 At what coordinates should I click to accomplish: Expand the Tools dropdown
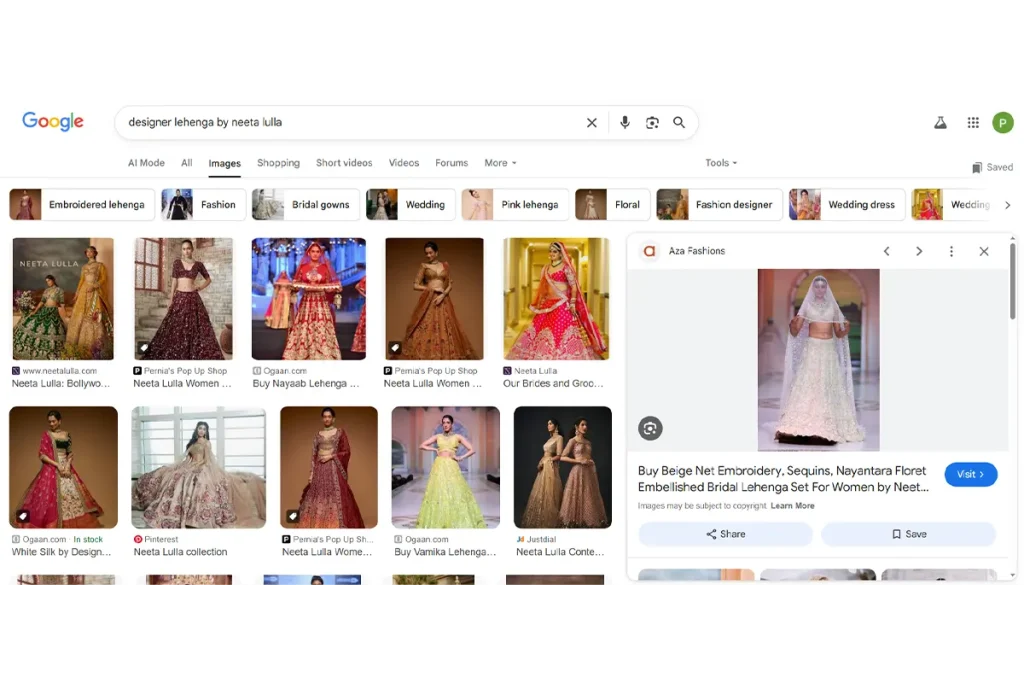(721, 163)
